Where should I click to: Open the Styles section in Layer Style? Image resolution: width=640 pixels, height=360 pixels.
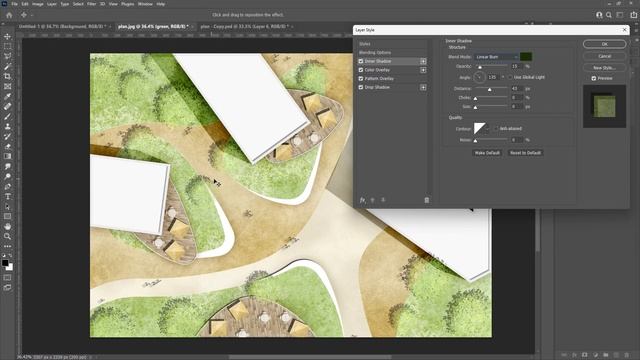[x=365, y=44]
